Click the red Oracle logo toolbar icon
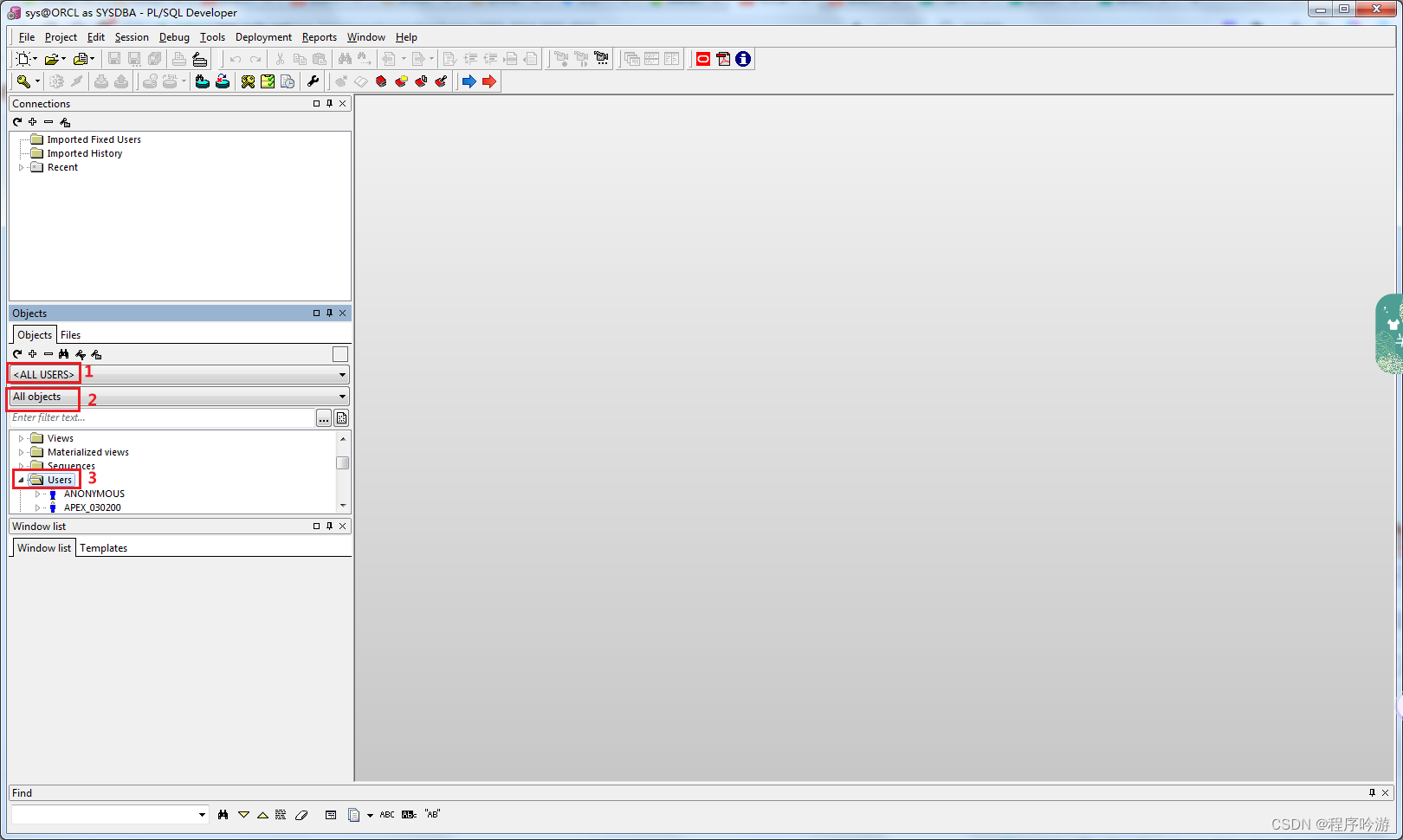The width and height of the screenshot is (1403, 840). [x=703, y=59]
